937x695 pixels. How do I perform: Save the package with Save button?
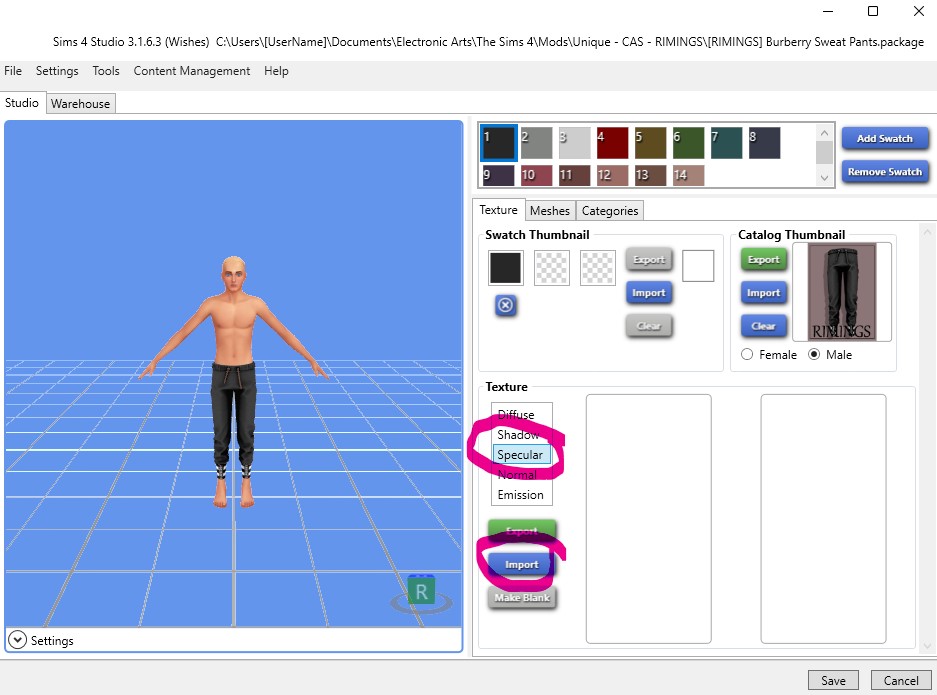[833, 680]
